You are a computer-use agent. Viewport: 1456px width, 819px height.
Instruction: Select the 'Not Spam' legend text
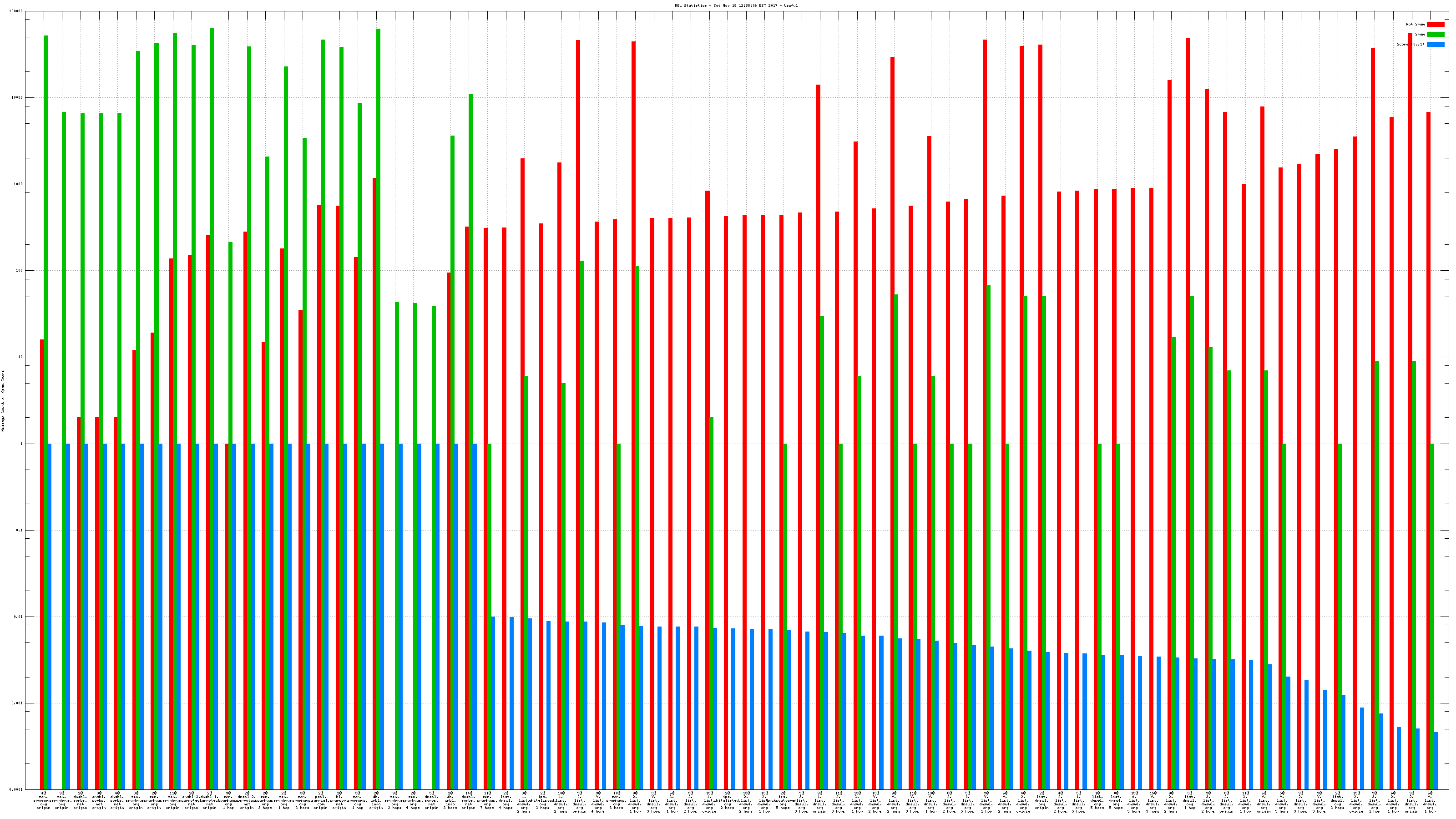[x=1416, y=24]
